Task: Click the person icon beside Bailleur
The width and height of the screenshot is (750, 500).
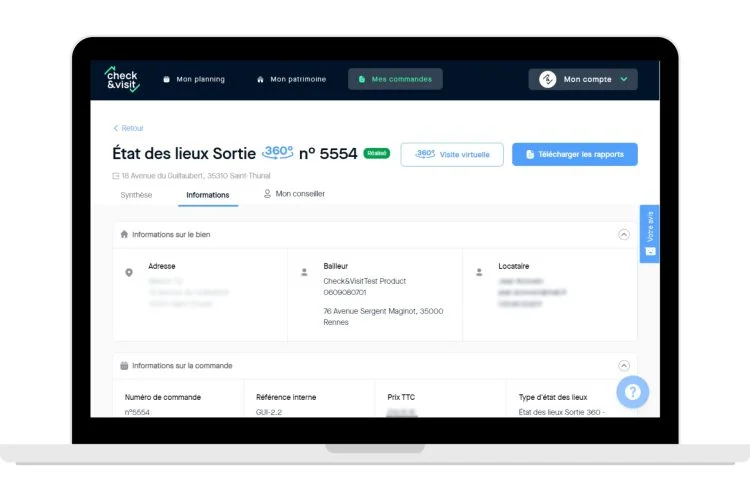Action: [304, 272]
